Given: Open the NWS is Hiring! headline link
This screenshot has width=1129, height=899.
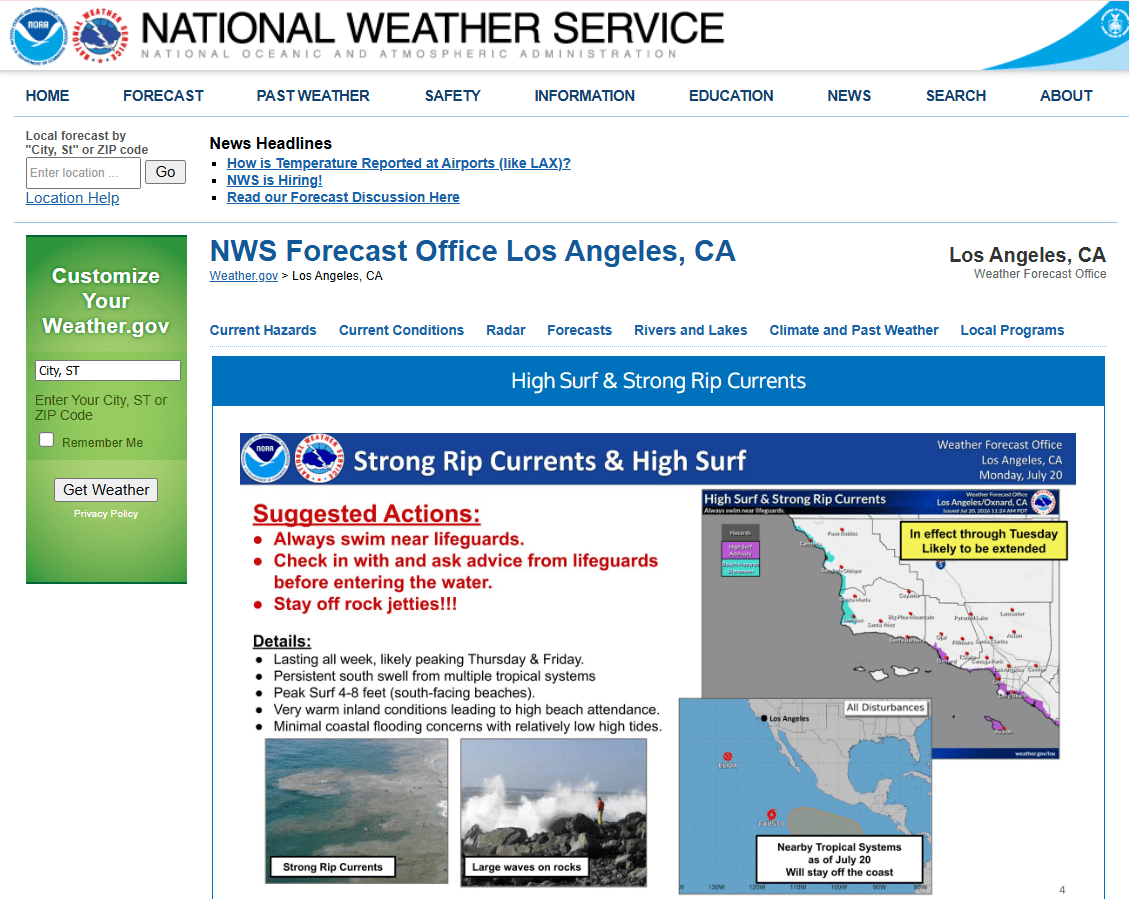Looking at the screenshot, I should click(x=274, y=181).
